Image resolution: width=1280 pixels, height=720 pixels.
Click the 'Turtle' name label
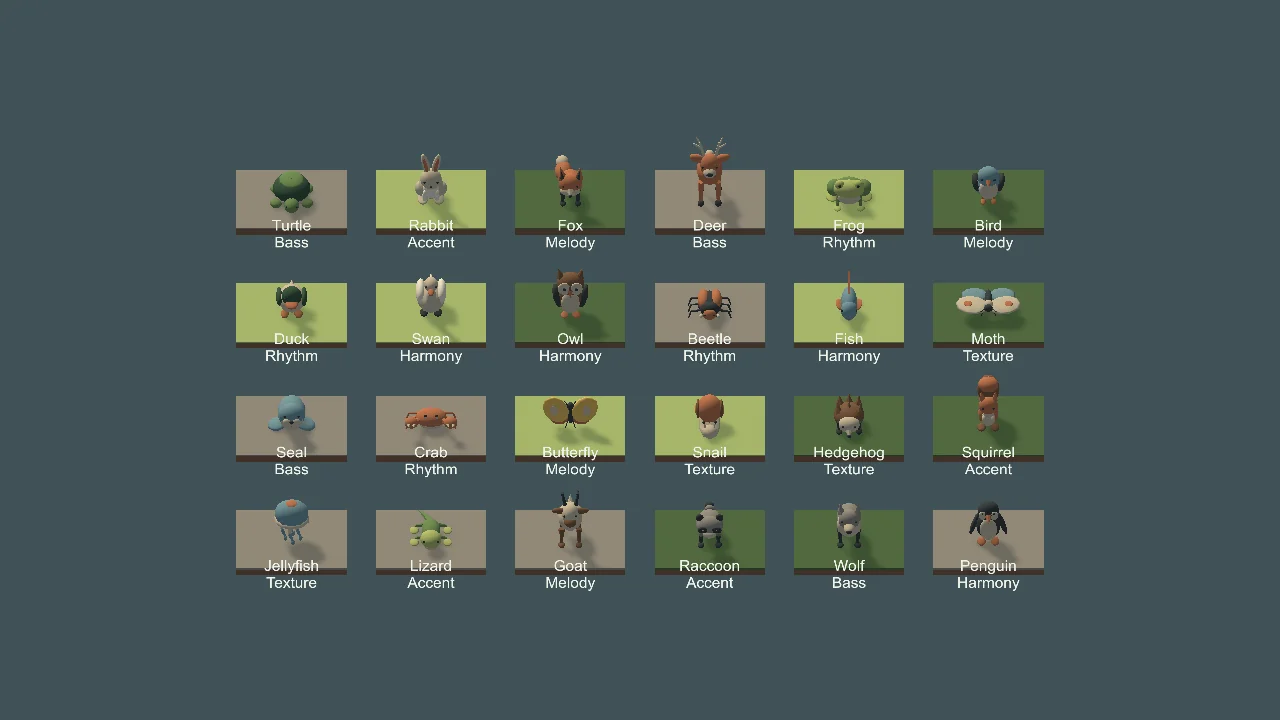click(x=291, y=226)
